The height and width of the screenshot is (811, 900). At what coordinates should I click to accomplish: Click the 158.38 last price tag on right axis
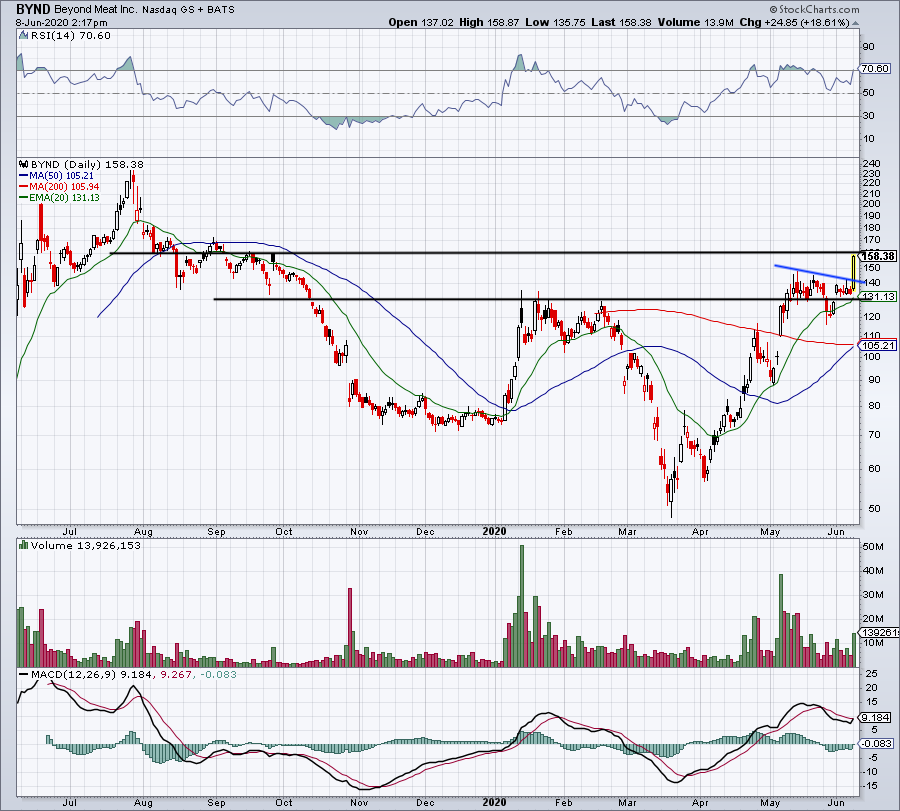(877, 255)
